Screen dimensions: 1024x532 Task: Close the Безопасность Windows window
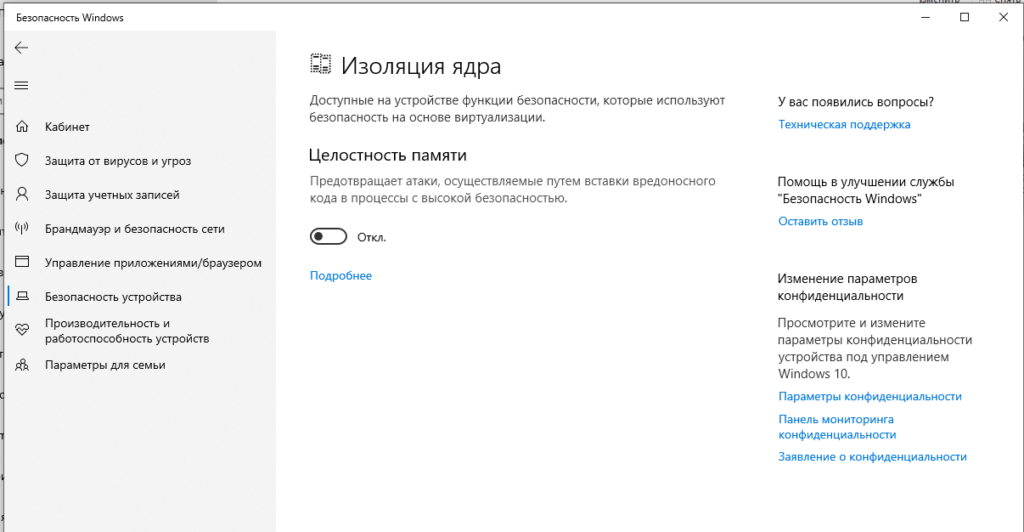pyautogui.click(x=1004, y=18)
